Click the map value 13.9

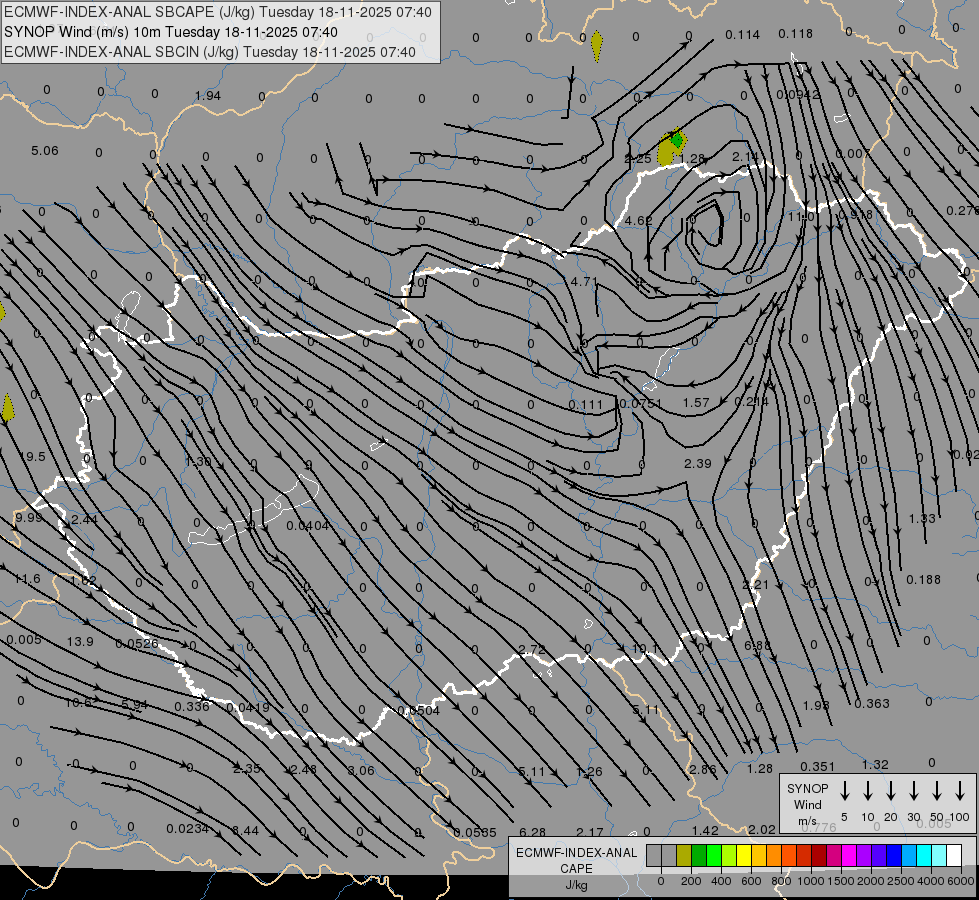click(80, 641)
